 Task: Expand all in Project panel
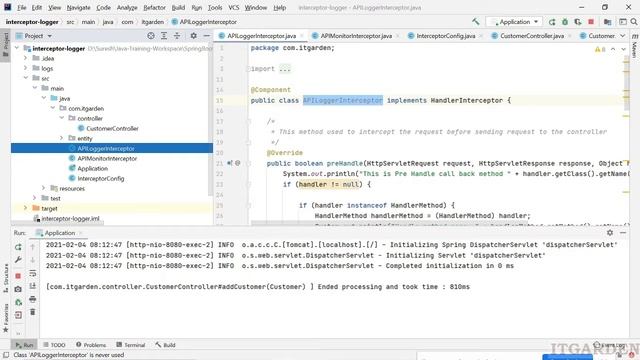tap(164, 36)
